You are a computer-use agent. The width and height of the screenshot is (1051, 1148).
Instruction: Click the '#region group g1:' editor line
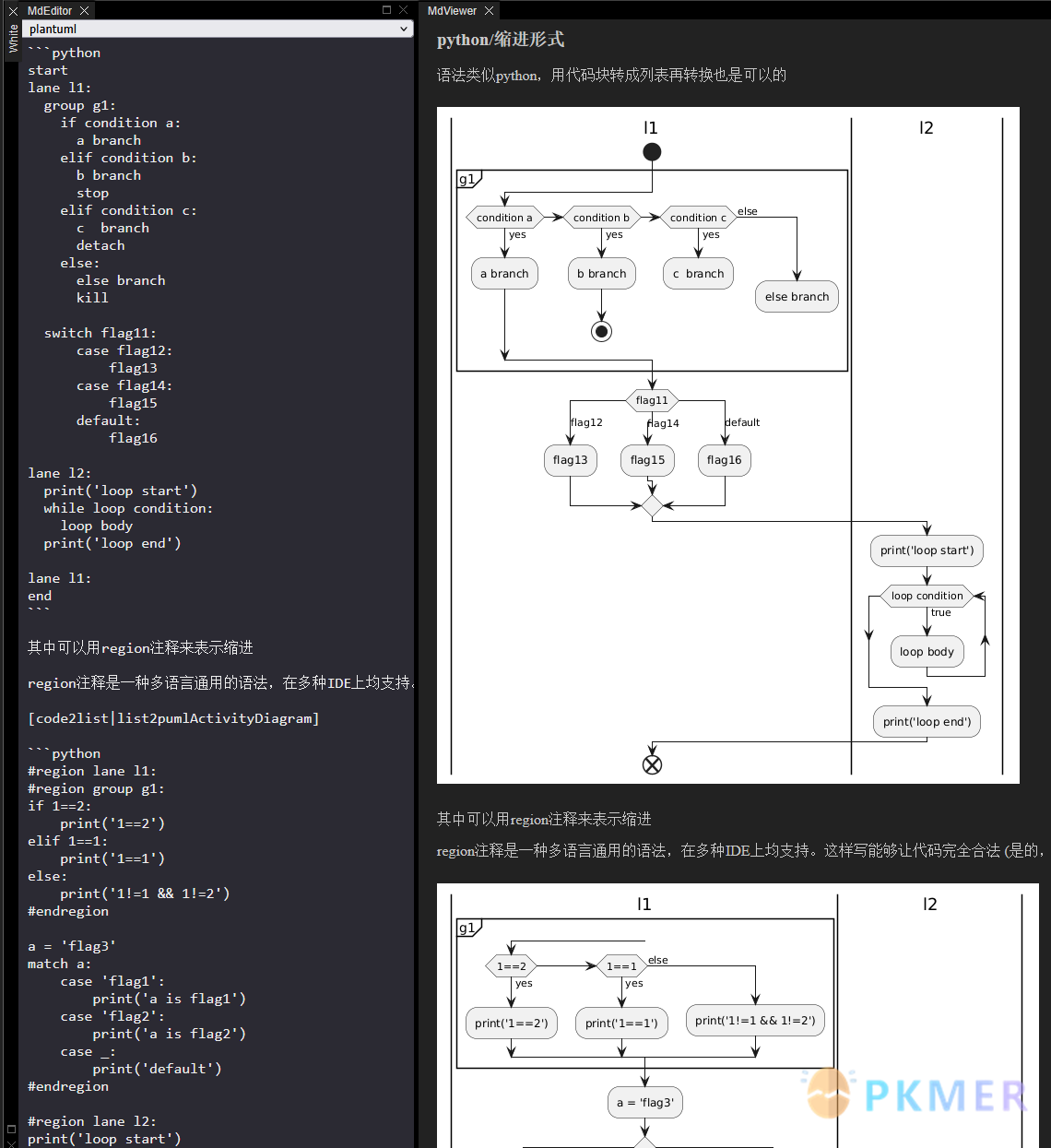click(96, 788)
